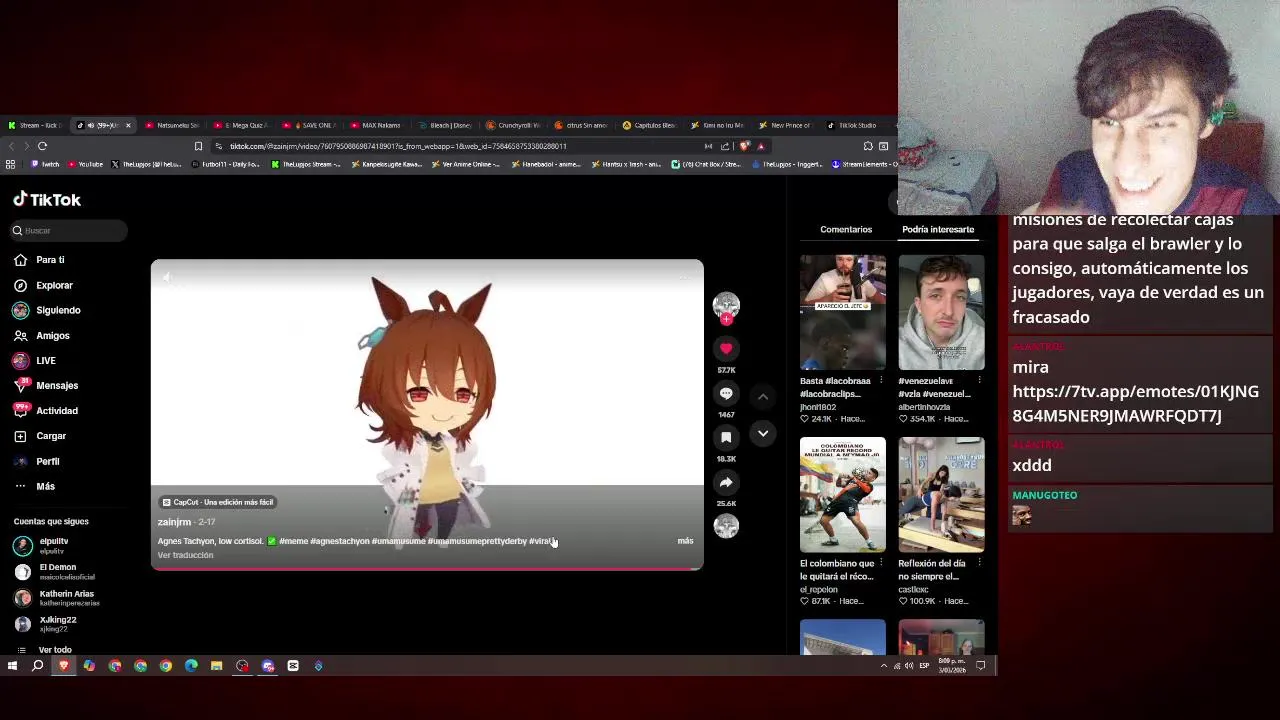Go to the previous video, up arrow
The width and height of the screenshot is (1280, 720).
click(x=763, y=396)
